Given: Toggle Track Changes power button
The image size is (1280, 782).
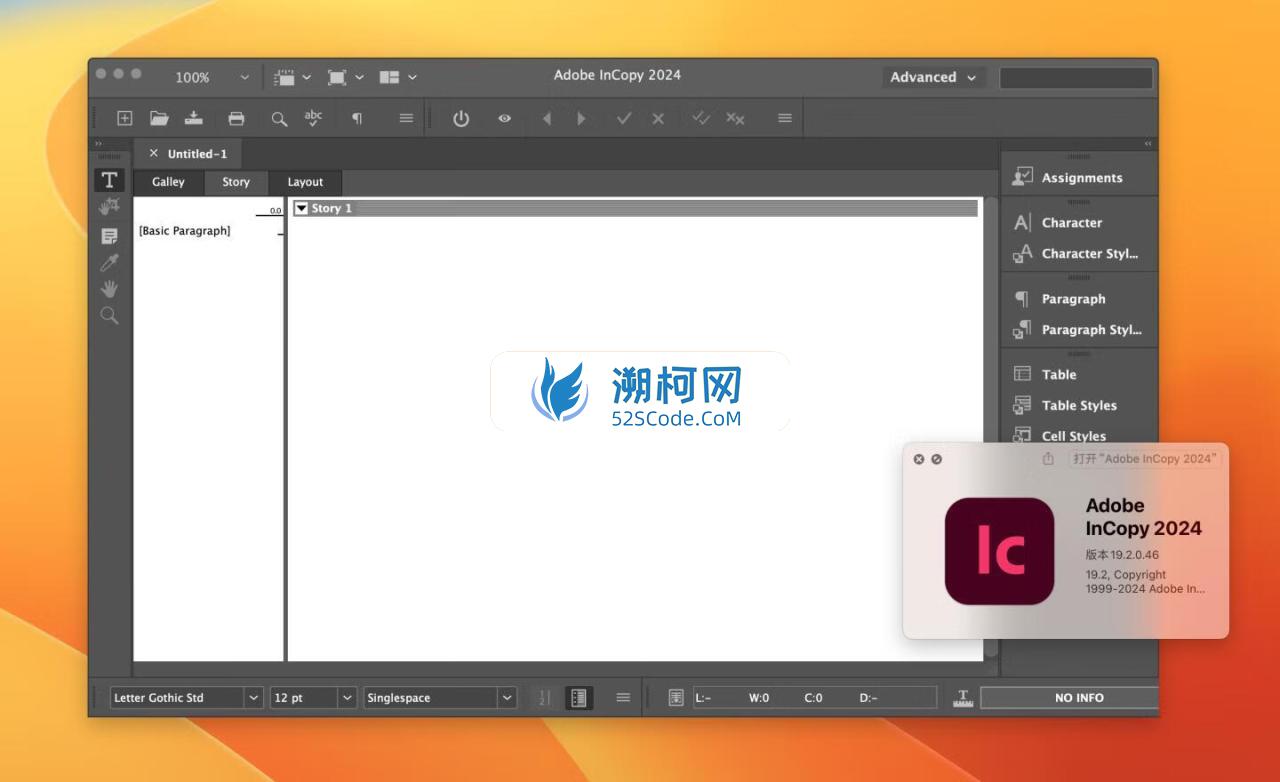Looking at the screenshot, I should (461, 118).
